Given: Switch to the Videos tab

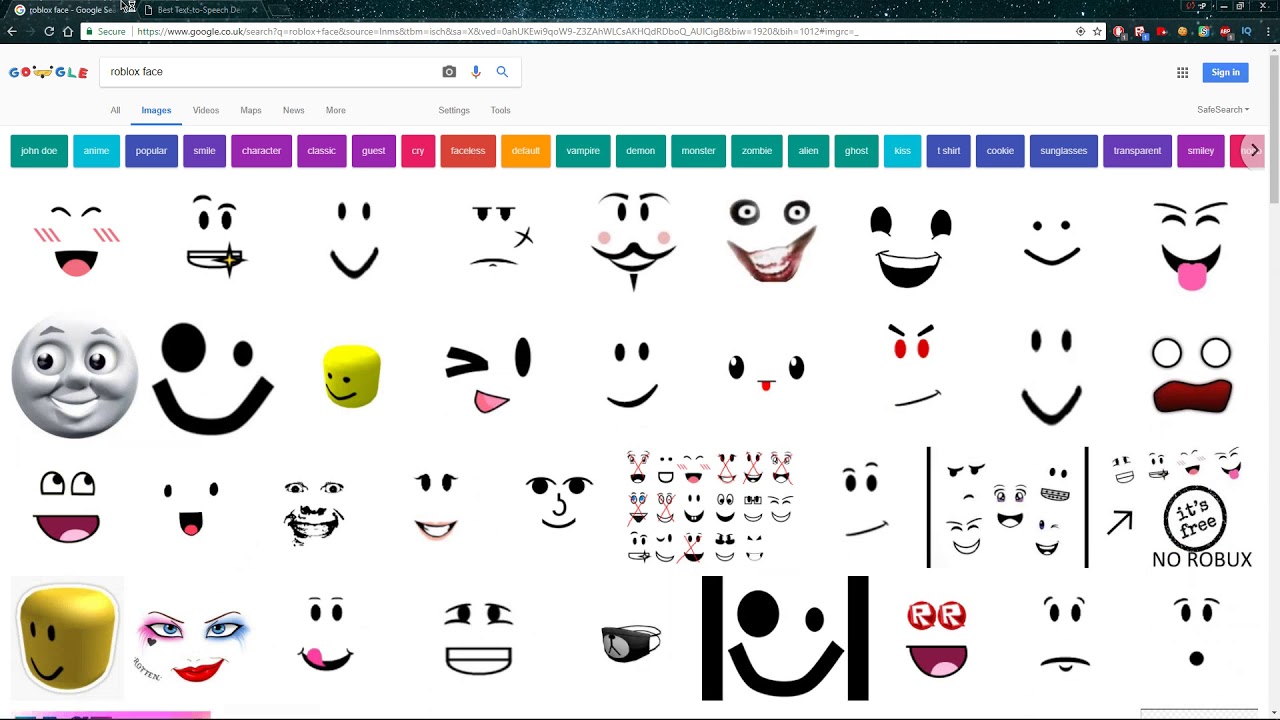Looking at the screenshot, I should point(206,110).
